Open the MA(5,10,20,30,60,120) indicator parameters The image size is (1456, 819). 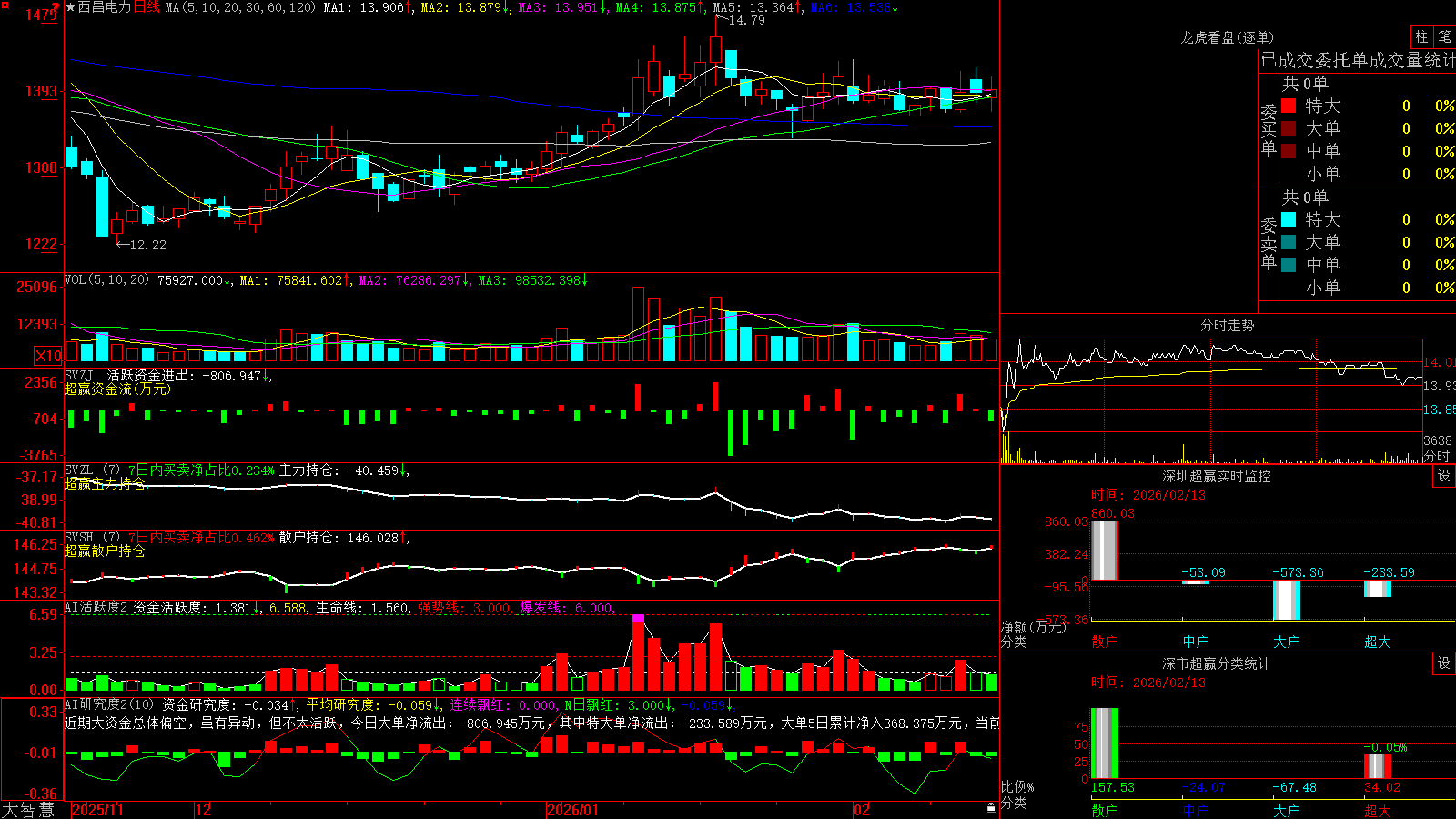click(x=241, y=7)
